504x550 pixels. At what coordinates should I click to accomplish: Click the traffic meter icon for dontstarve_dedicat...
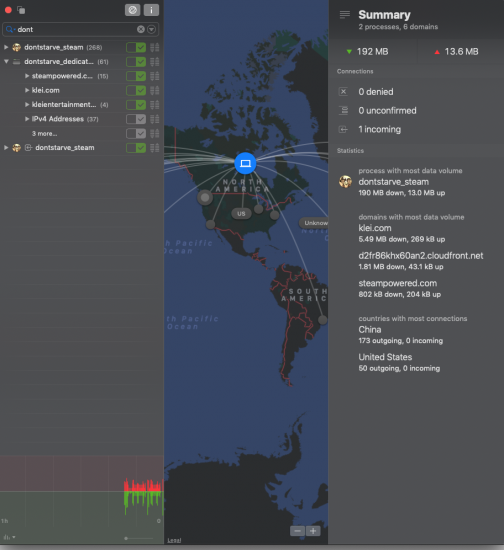pyautogui.click(x=155, y=62)
